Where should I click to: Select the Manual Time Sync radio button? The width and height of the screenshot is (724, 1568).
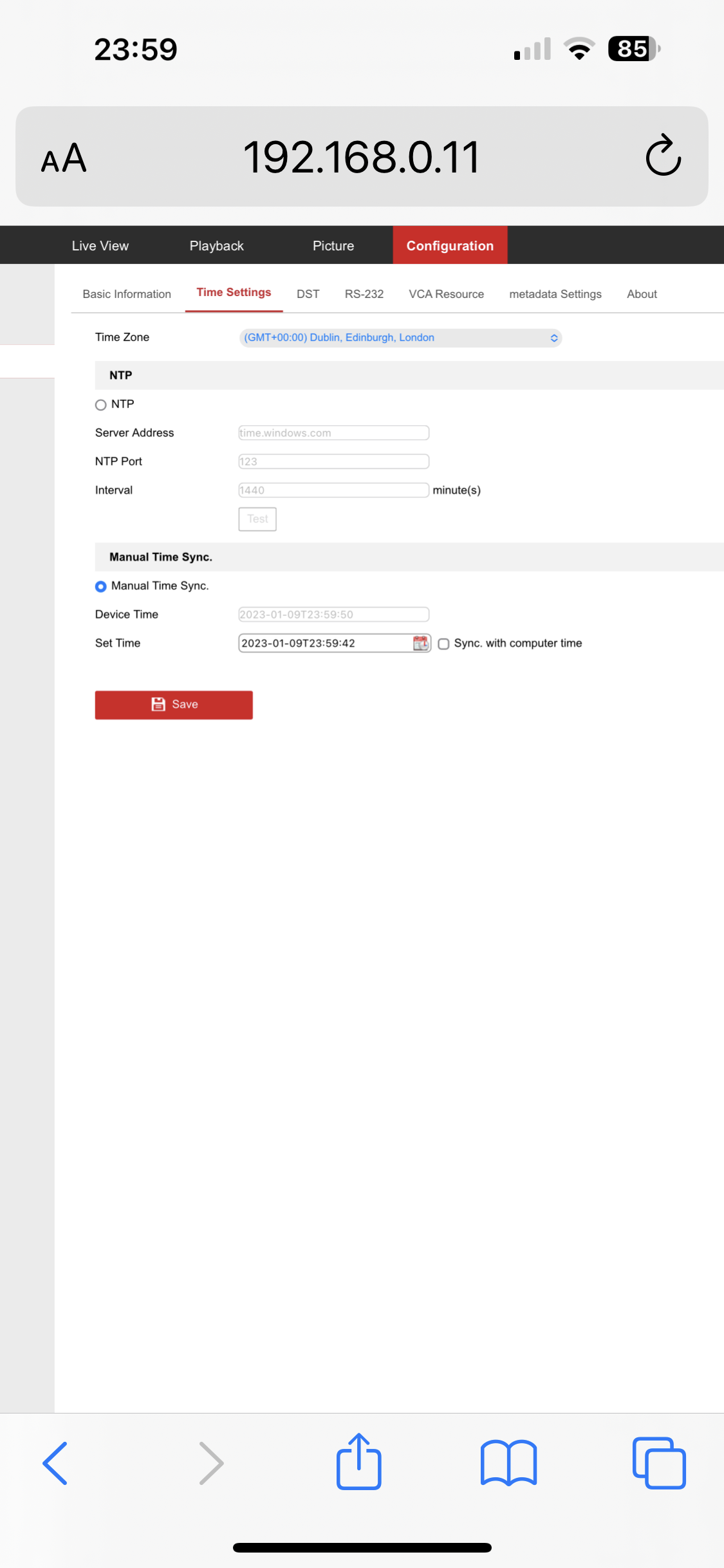101,586
